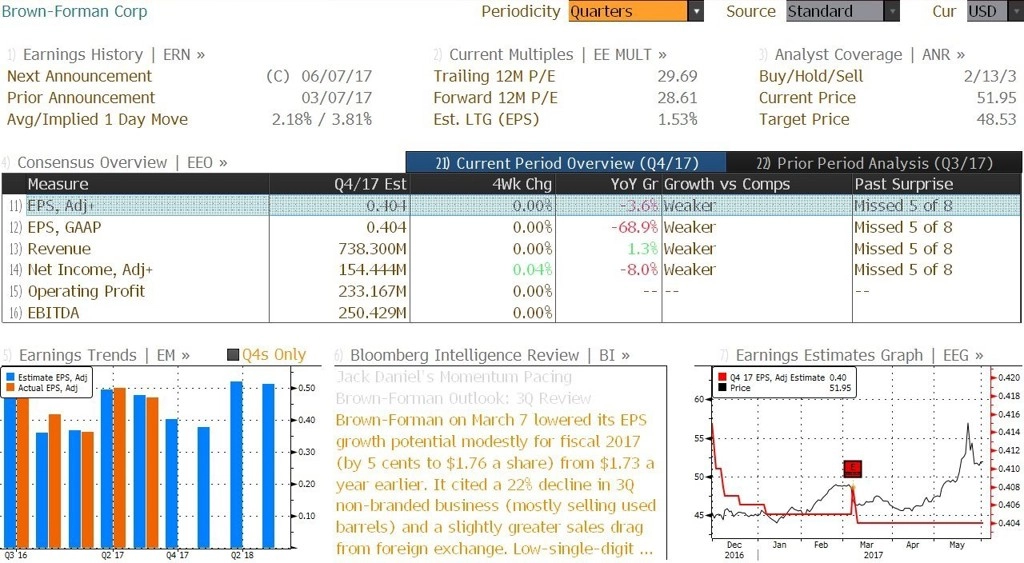Click the Revenue 1.3% YoY growth value

643,249
